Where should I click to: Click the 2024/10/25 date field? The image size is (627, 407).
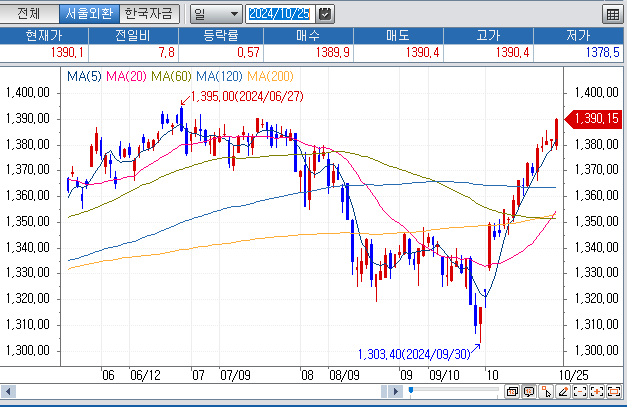click(x=280, y=14)
